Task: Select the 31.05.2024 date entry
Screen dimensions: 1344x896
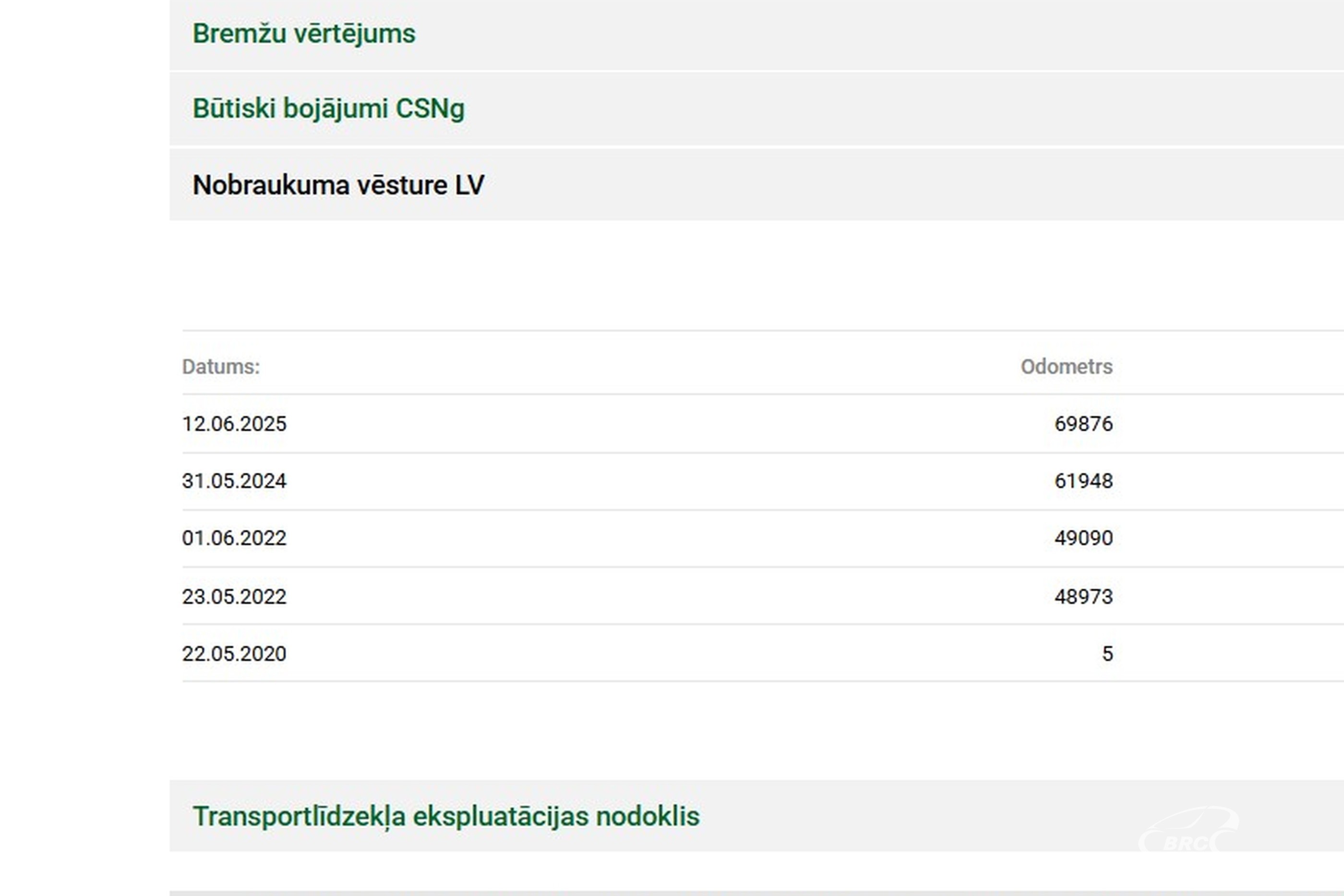Action: pos(234,481)
